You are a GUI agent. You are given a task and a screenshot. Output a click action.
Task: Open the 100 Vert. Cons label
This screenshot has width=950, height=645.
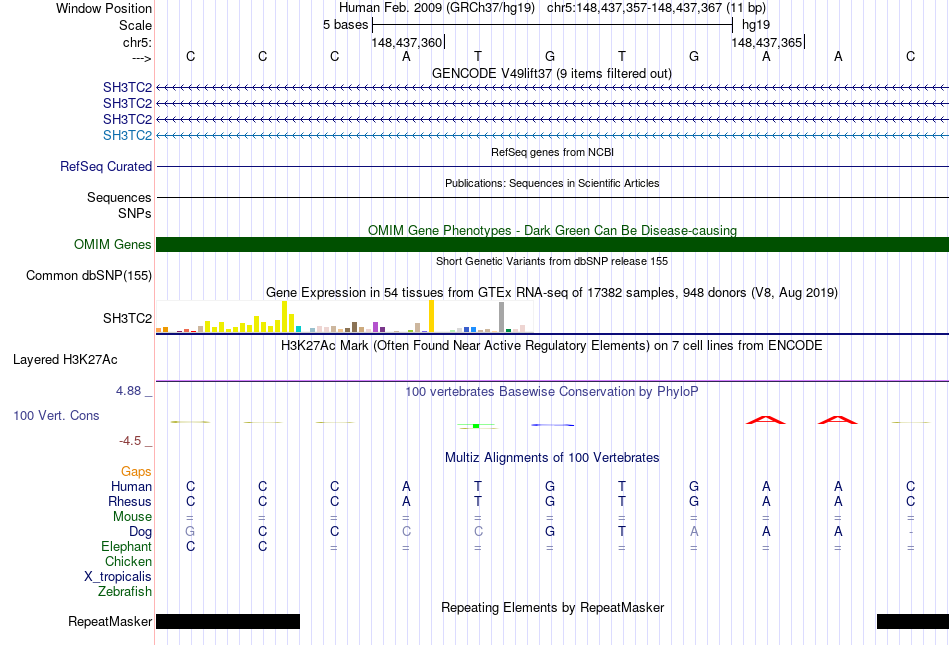point(56,415)
